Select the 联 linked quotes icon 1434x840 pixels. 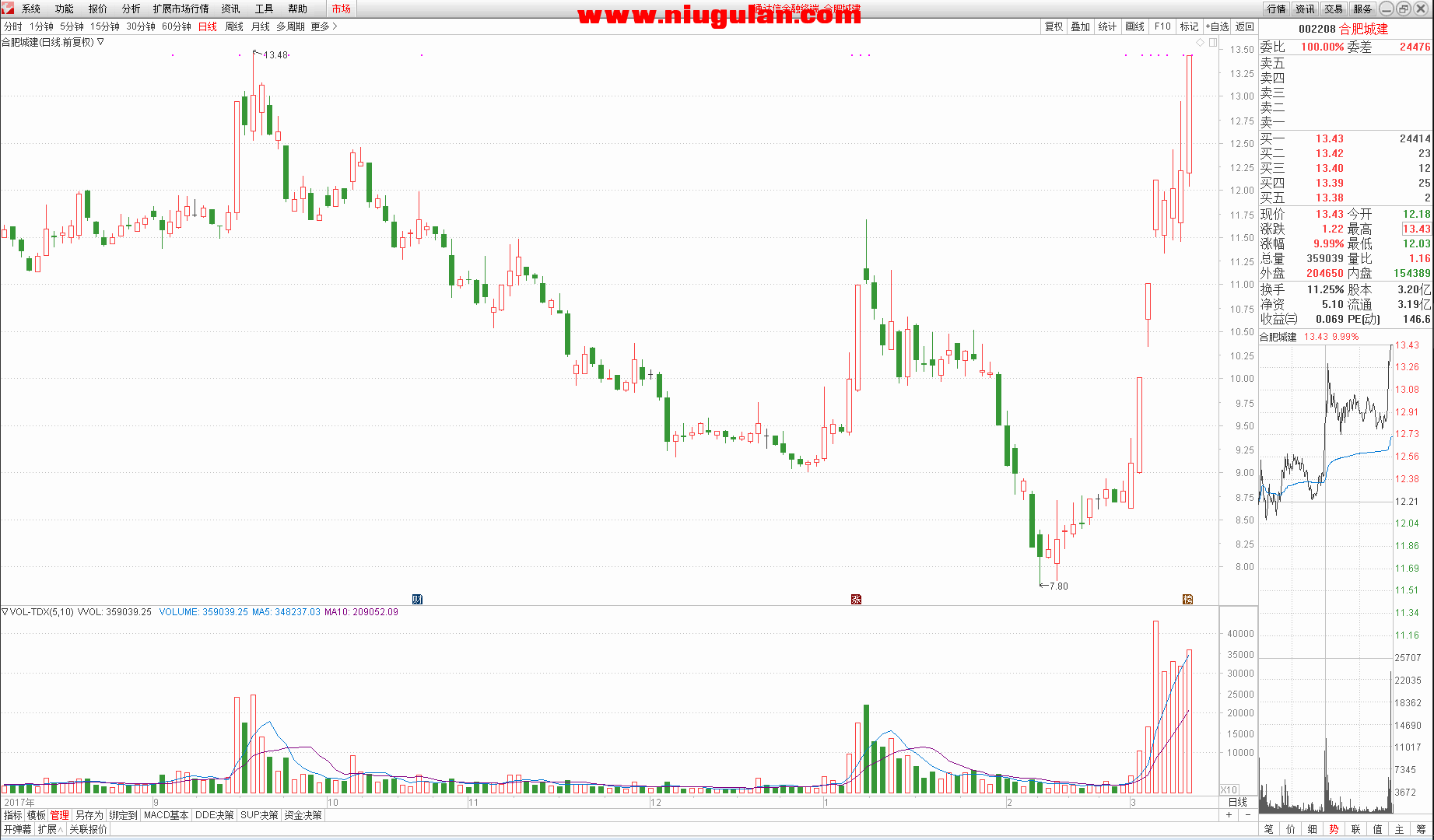click(1356, 829)
